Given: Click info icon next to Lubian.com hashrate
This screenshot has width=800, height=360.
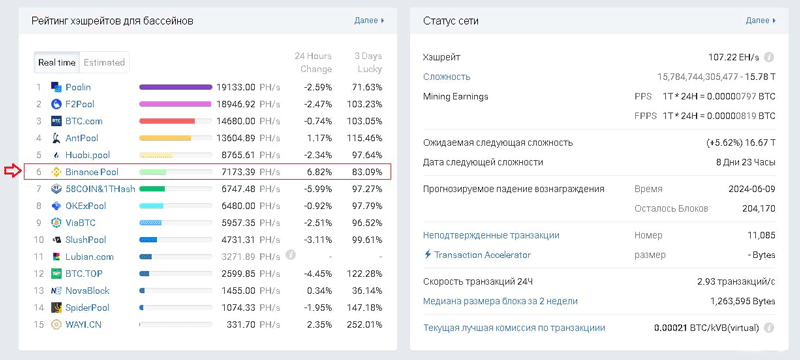Looking at the screenshot, I should (x=290, y=254).
